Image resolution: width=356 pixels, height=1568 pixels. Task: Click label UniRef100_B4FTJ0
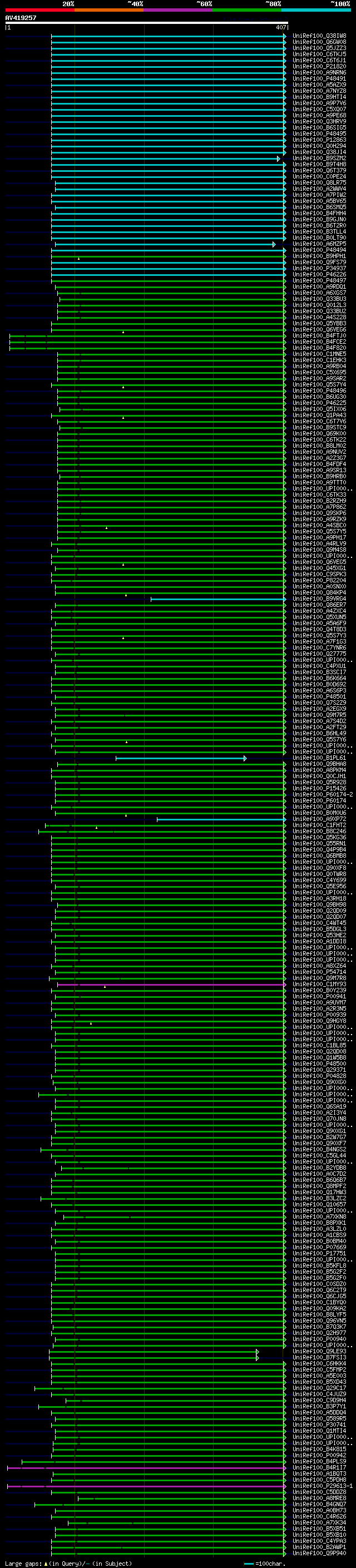[319, 335]
